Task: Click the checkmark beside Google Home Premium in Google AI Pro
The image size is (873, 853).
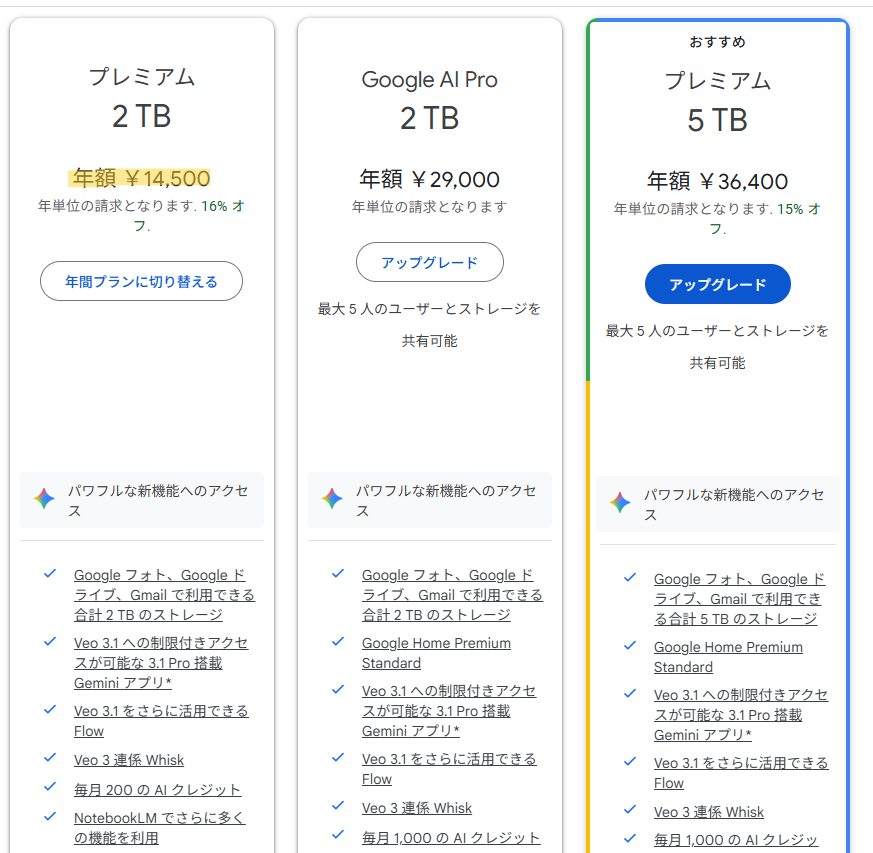Action: 338,642
